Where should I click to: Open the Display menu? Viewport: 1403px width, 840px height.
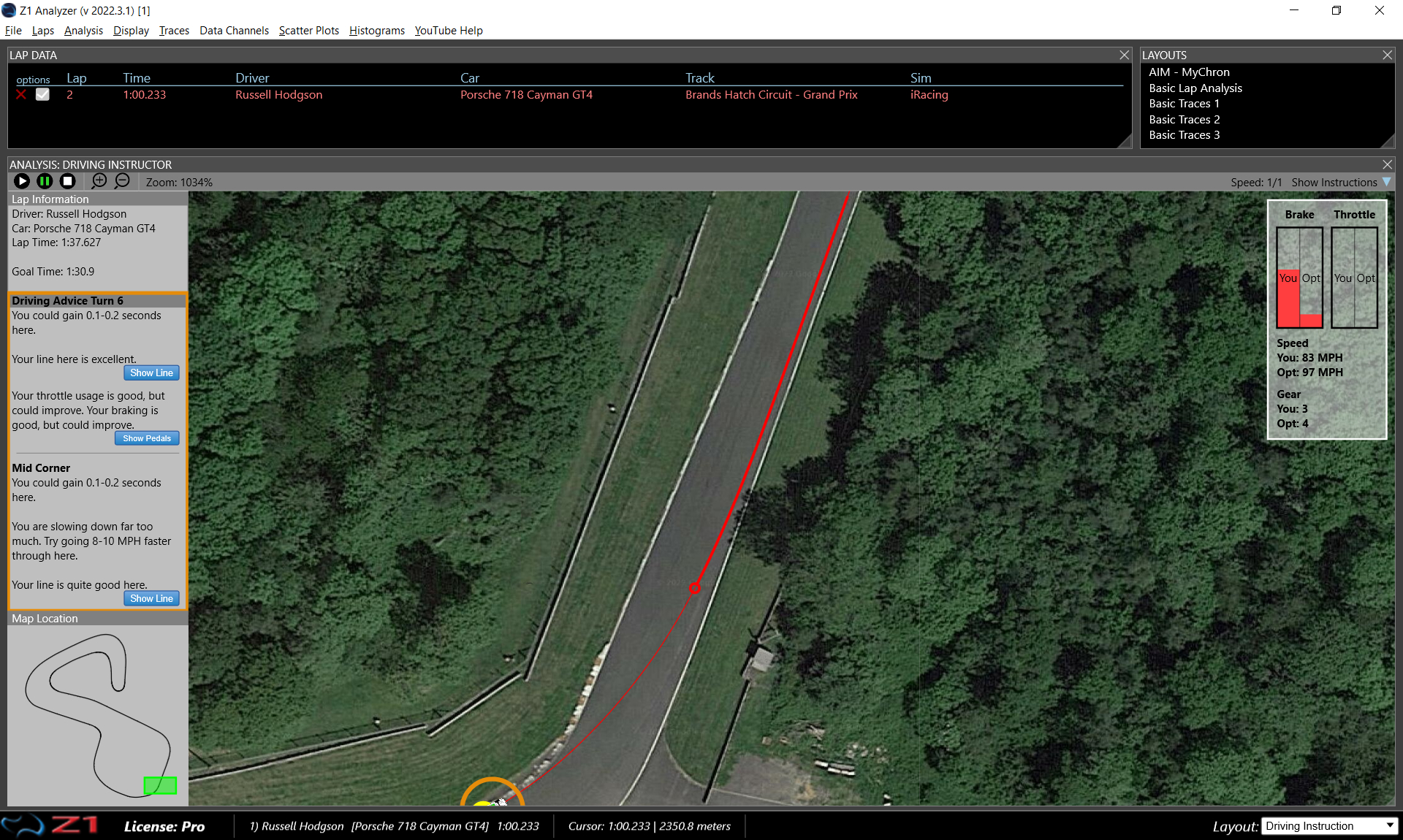[x=131, y=31]
